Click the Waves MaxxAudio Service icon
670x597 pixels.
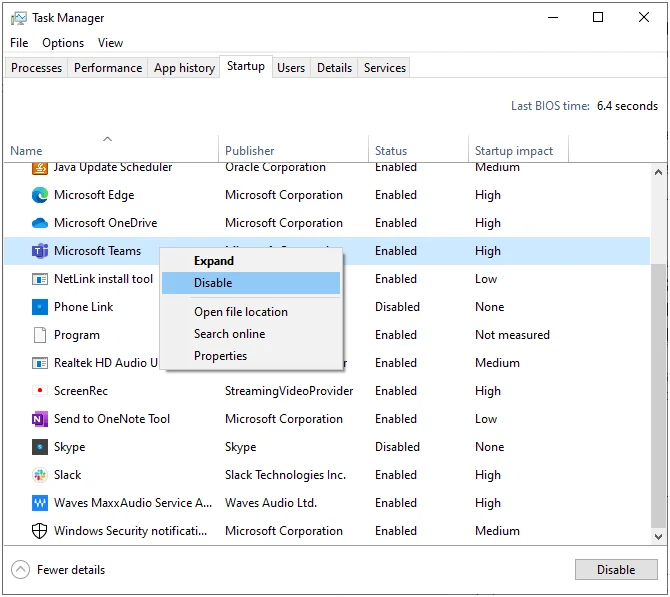(40, 503)
